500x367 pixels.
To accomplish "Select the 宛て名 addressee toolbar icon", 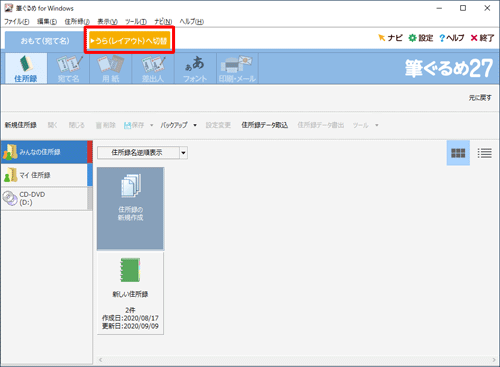I will click(69, 68).
